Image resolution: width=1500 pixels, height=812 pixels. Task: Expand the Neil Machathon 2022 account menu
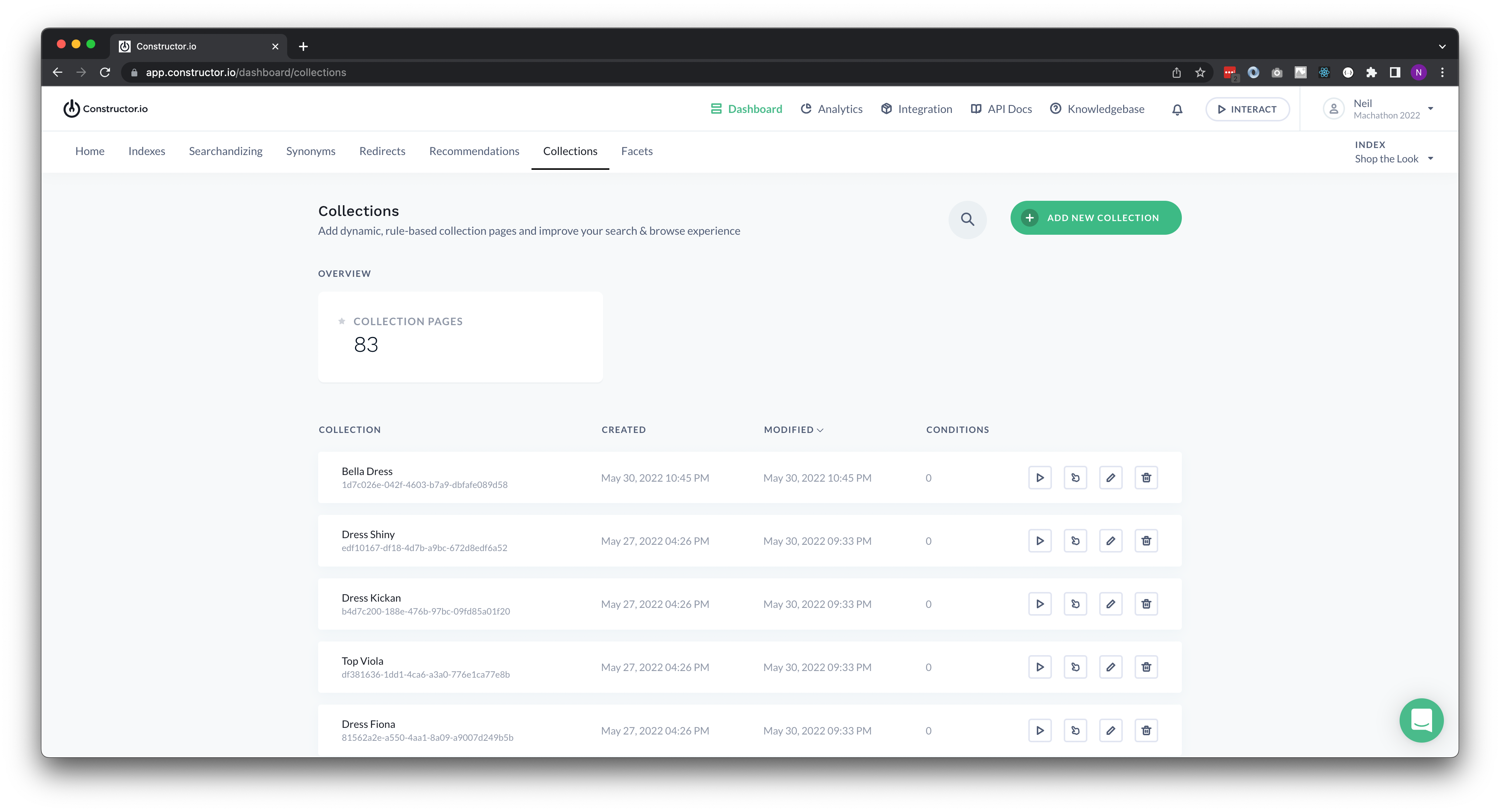point(1380,109)
